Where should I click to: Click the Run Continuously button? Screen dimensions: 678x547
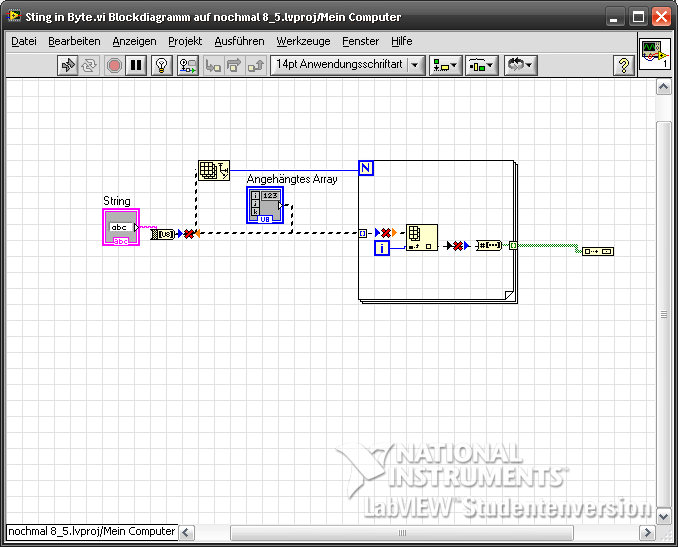(90, 66)
